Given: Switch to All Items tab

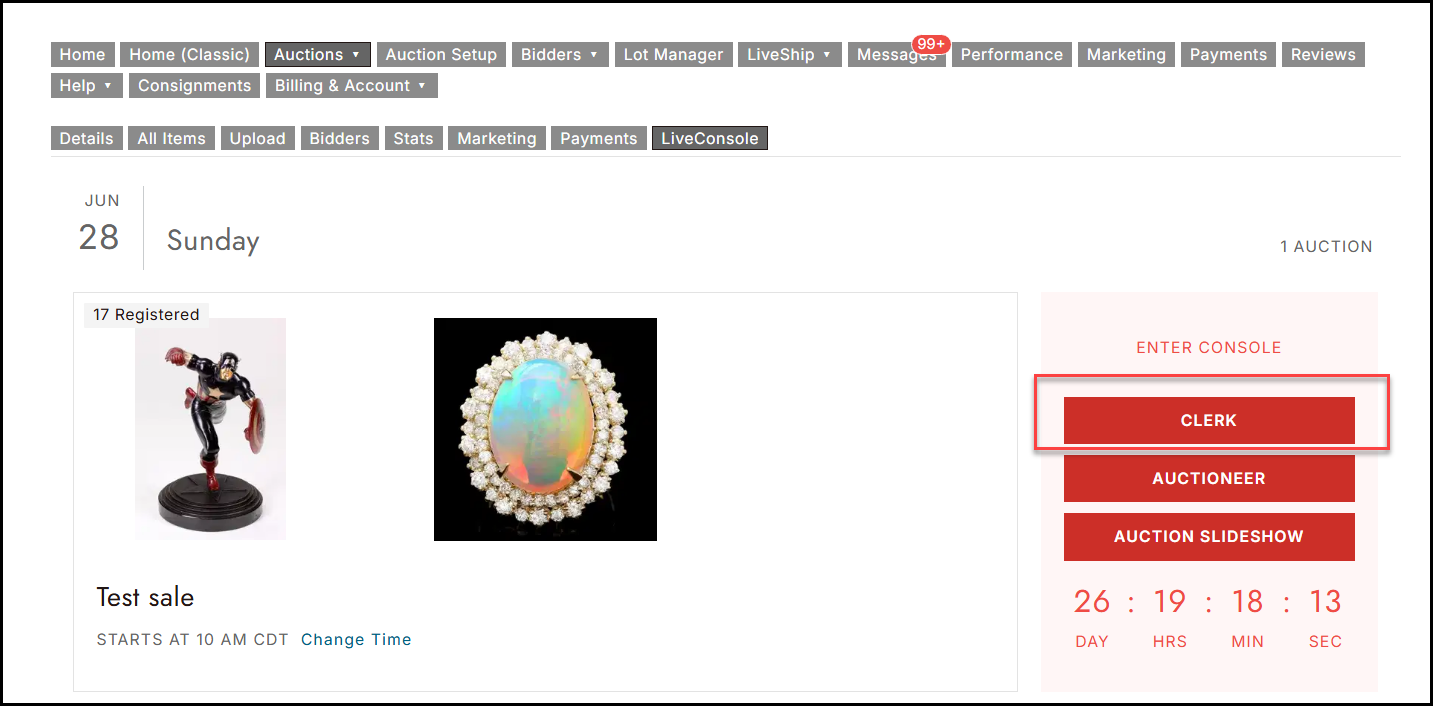Looking at the screenshot, I should pyautogui.click(x=171, y=139).
